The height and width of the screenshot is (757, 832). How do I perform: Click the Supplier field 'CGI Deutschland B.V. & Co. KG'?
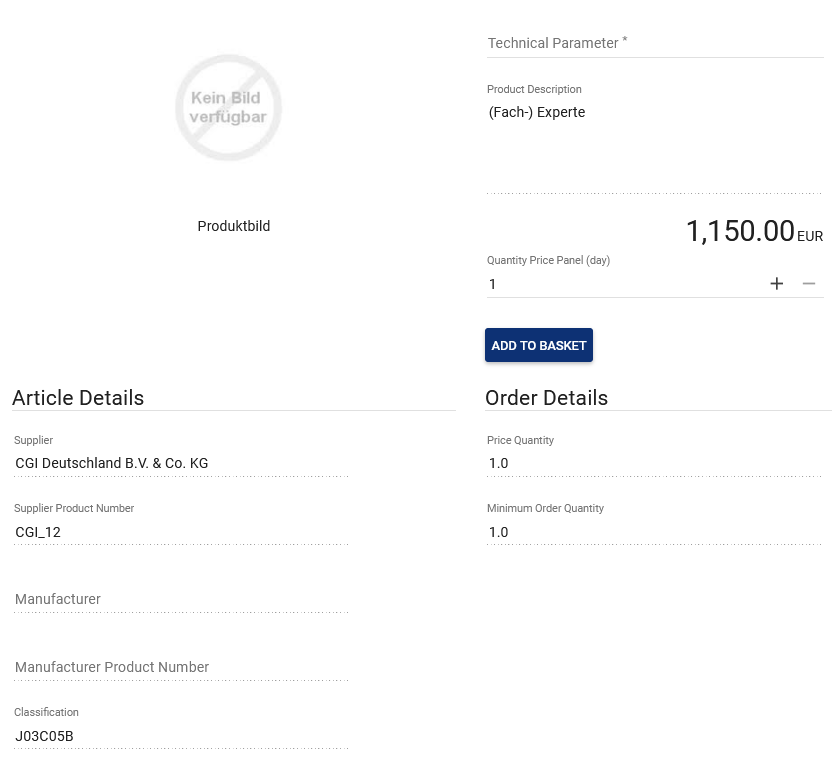112,463
